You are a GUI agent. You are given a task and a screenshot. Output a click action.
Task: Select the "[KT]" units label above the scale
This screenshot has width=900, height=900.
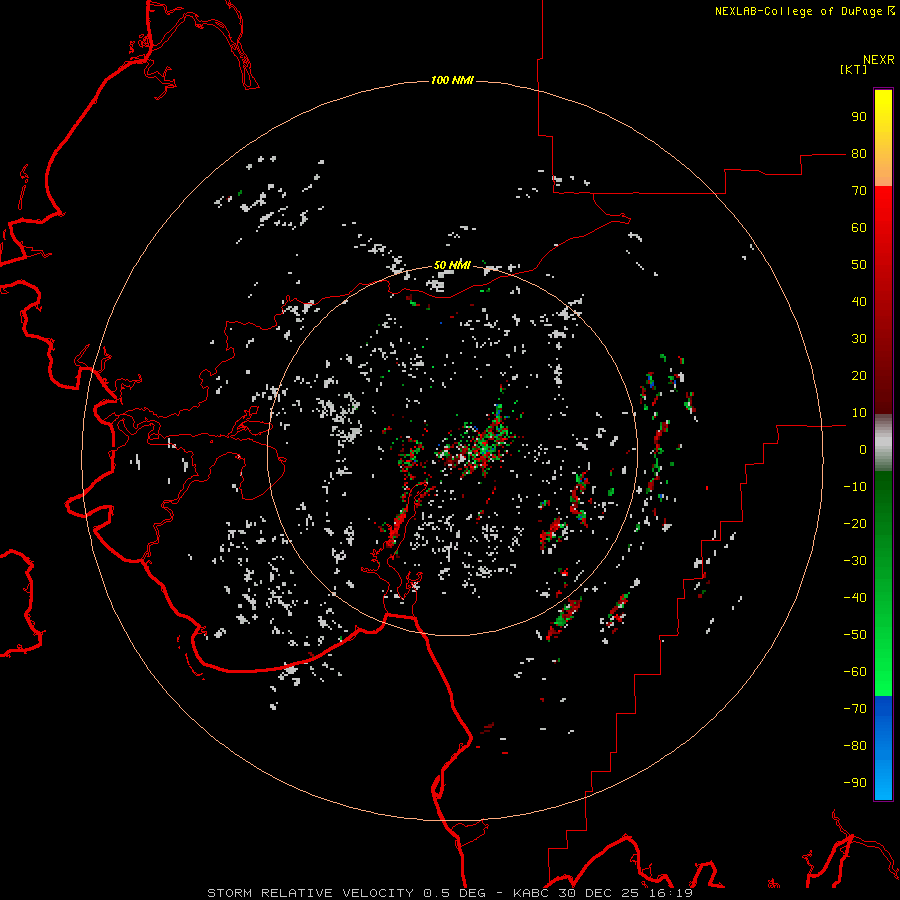coord(854,69)
